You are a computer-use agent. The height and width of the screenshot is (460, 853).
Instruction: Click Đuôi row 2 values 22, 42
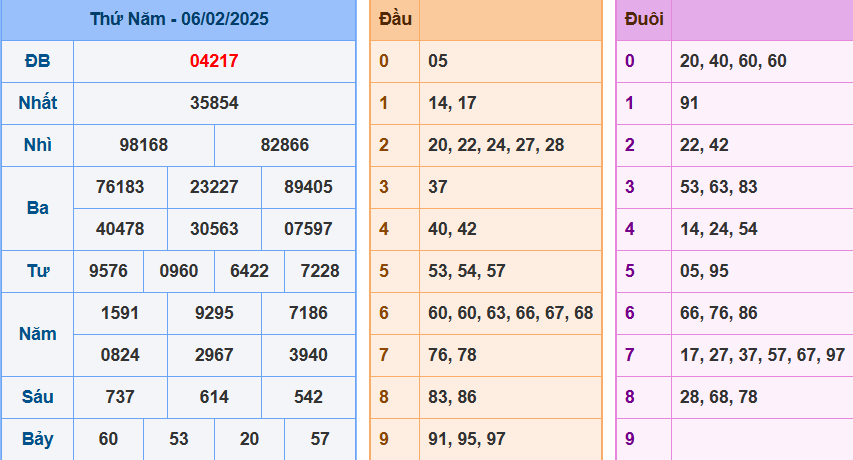click(x=704, y=145)
